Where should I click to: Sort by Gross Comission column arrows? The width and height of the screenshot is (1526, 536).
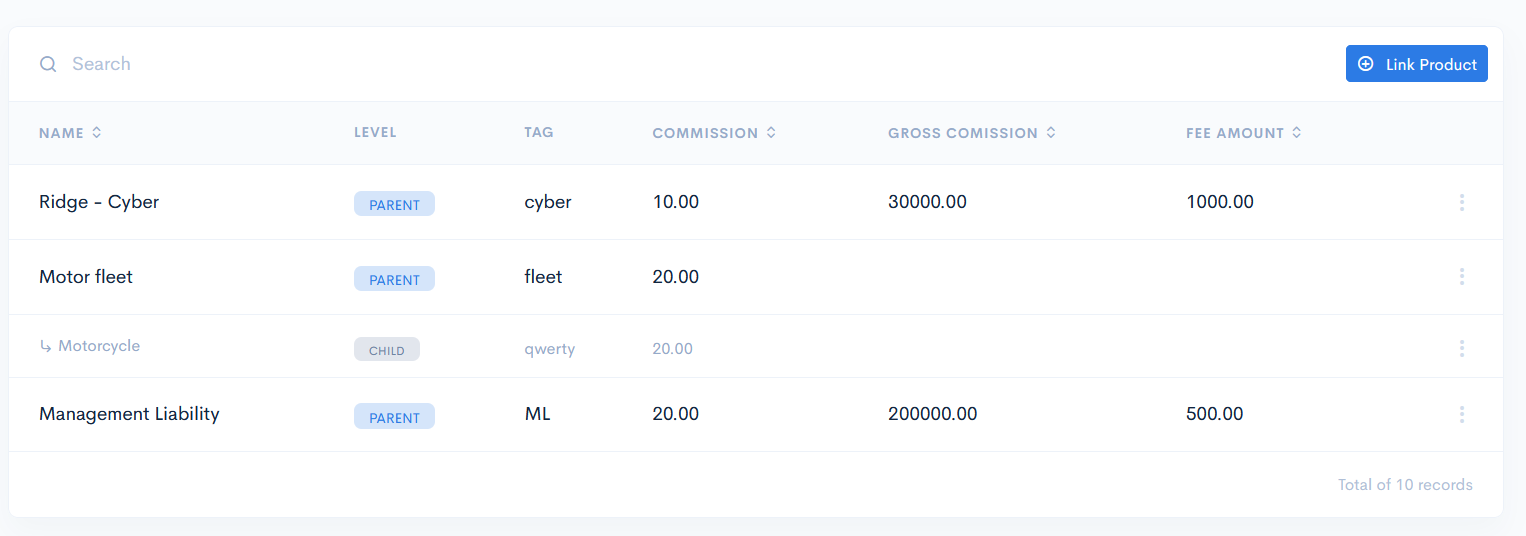coord(1051,133)
